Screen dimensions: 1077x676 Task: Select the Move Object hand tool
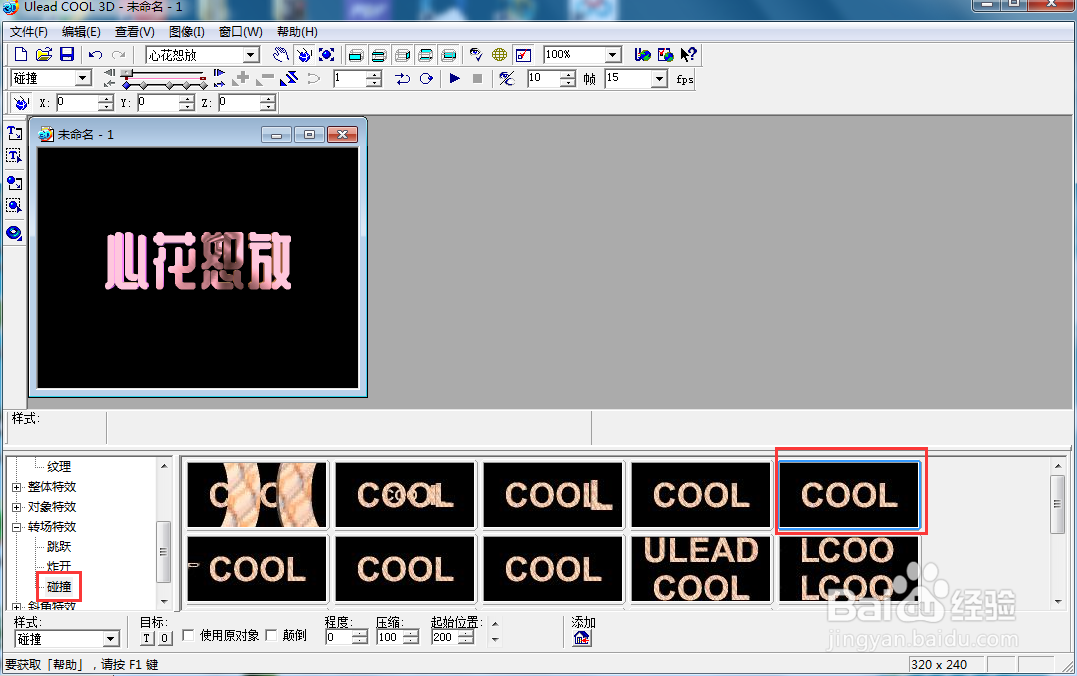click(280, 54)
